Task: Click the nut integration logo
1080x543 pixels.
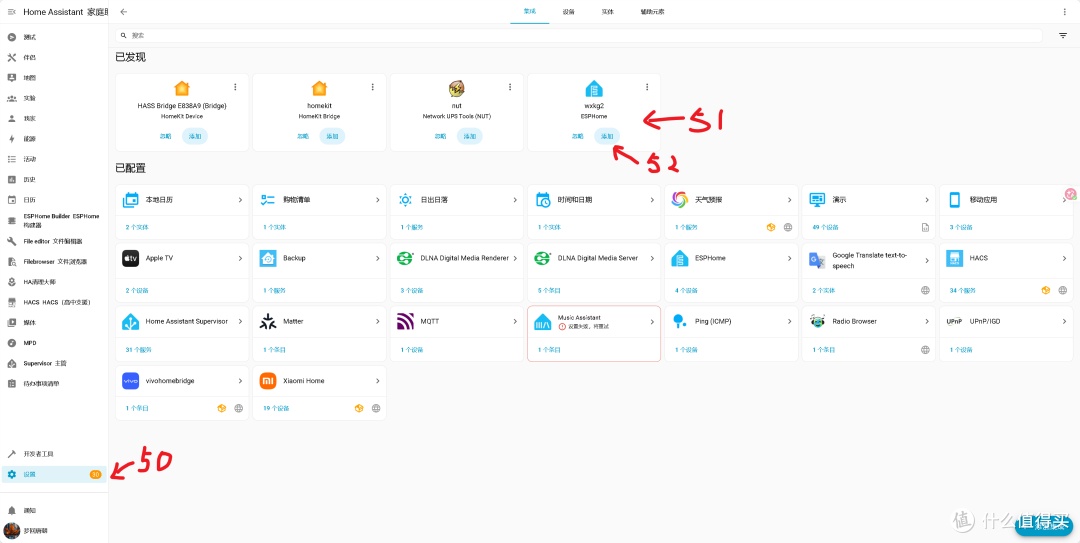Action: 456,88
